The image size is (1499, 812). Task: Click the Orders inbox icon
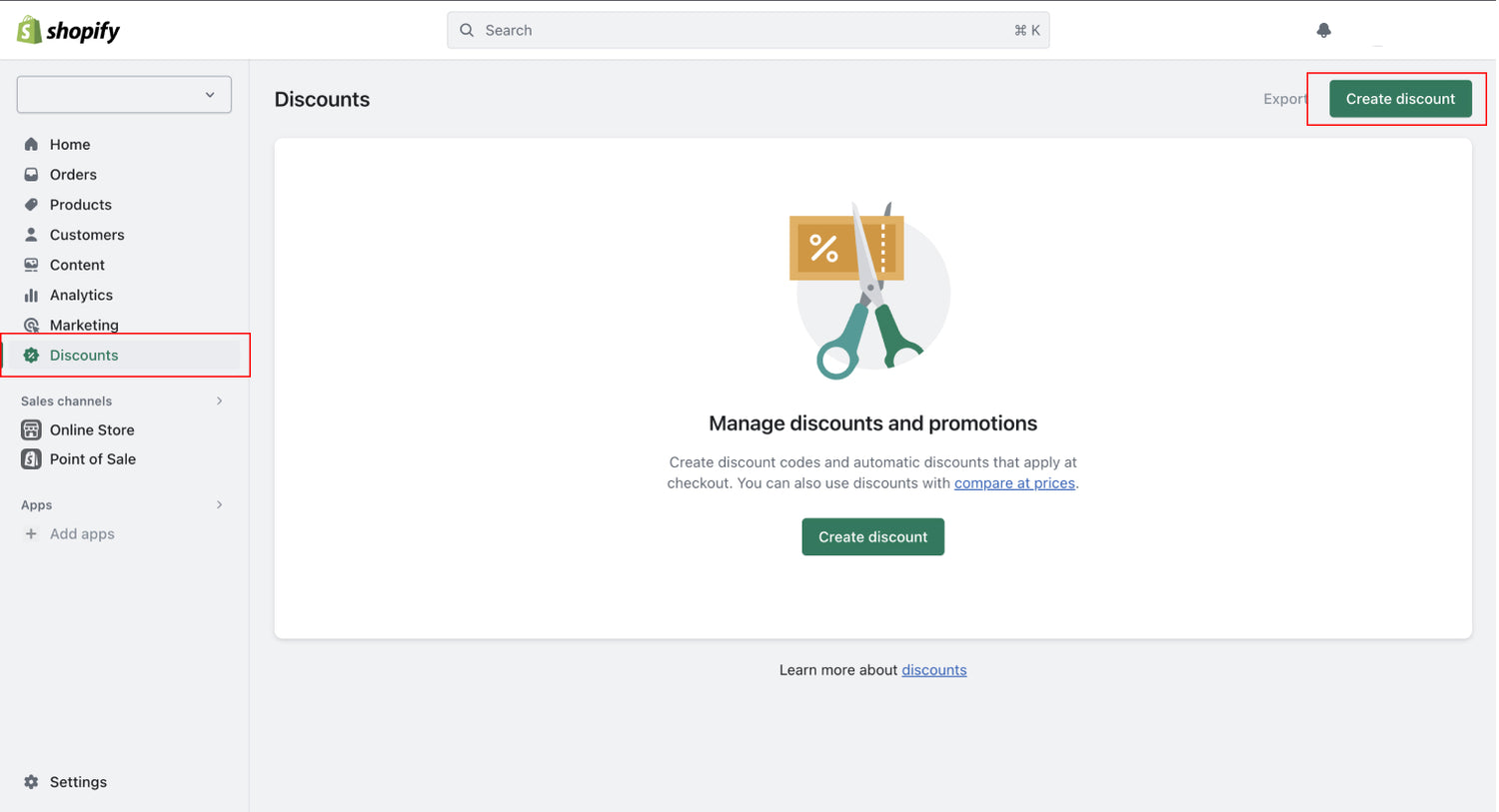(31, 174)
